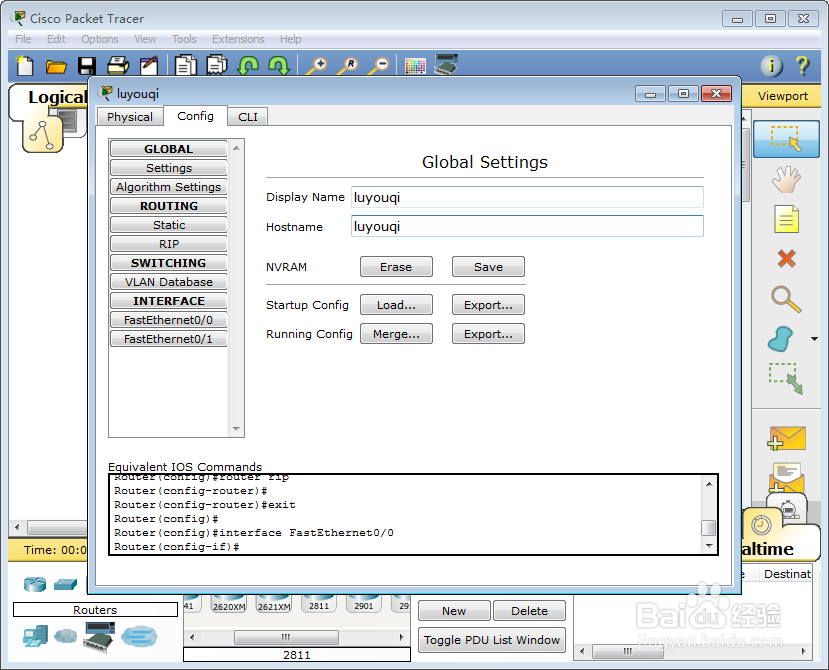Click the Save NVRAM button
This screenshot has height=670, width=829.
coord(488,267)
